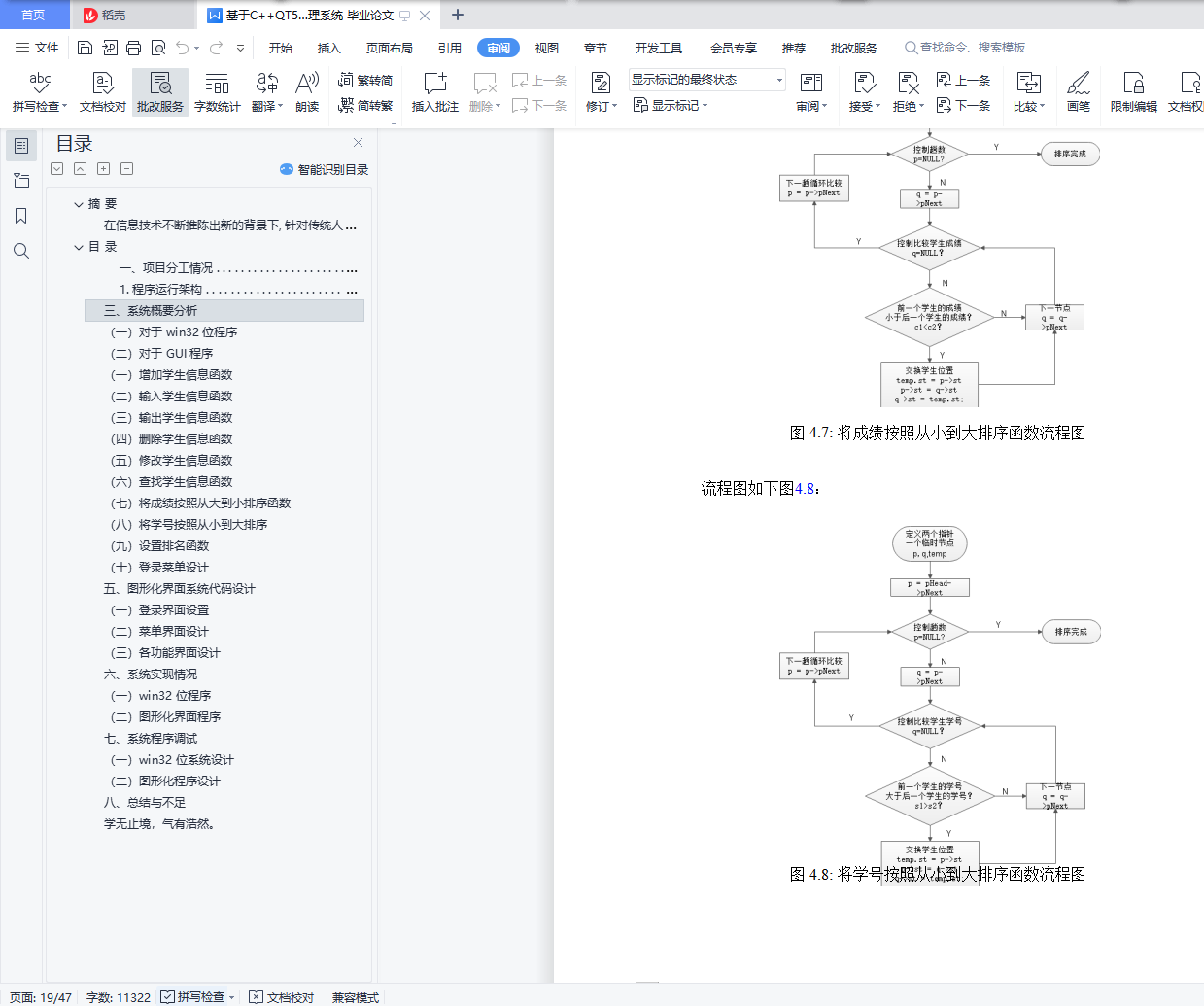Screen dimensions: 1204x1006
Task: Jump to (四) 删除学生信息函数 in outline
Action: coord(172,439)
